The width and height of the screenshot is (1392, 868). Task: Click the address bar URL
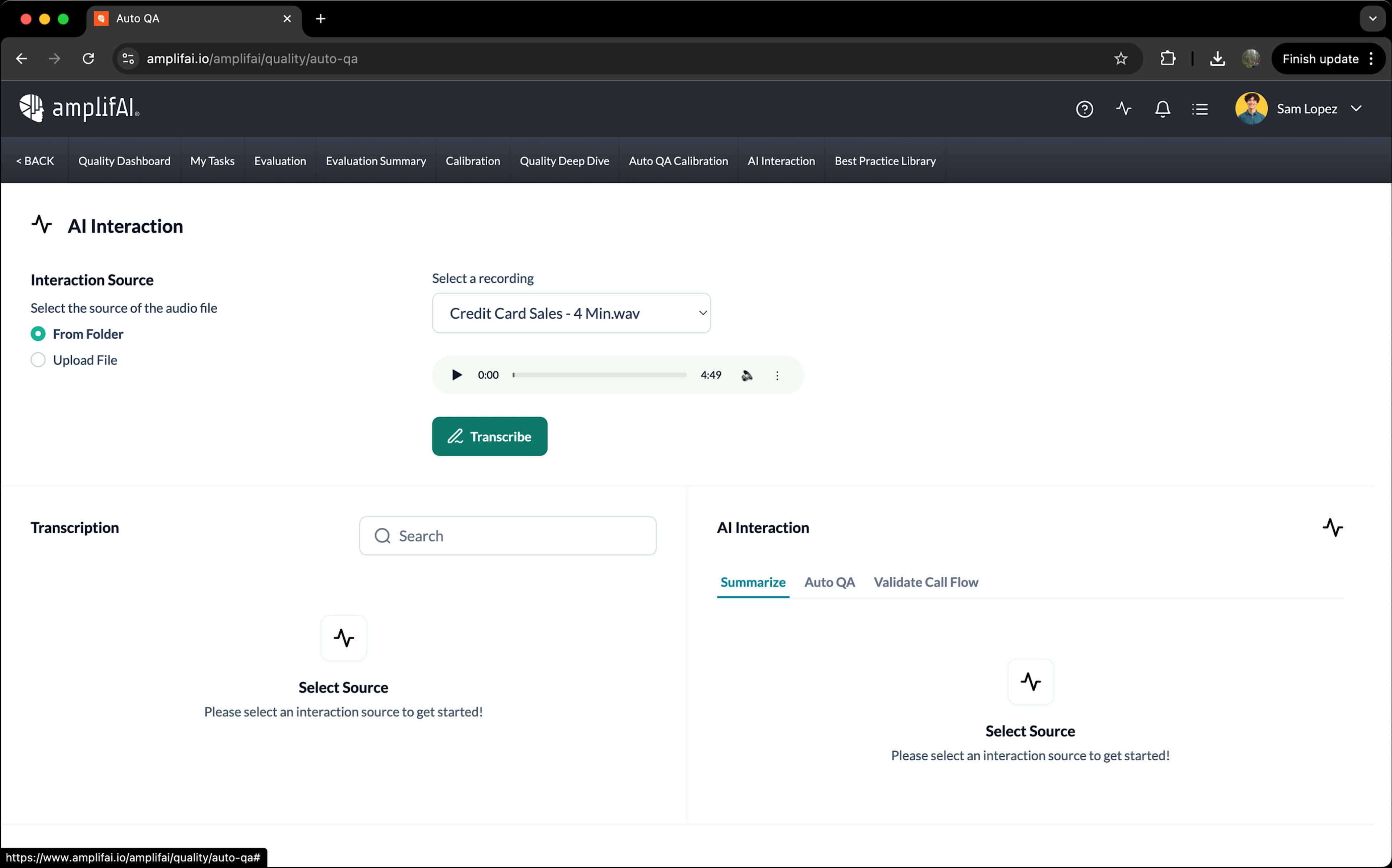click(252, 59)
